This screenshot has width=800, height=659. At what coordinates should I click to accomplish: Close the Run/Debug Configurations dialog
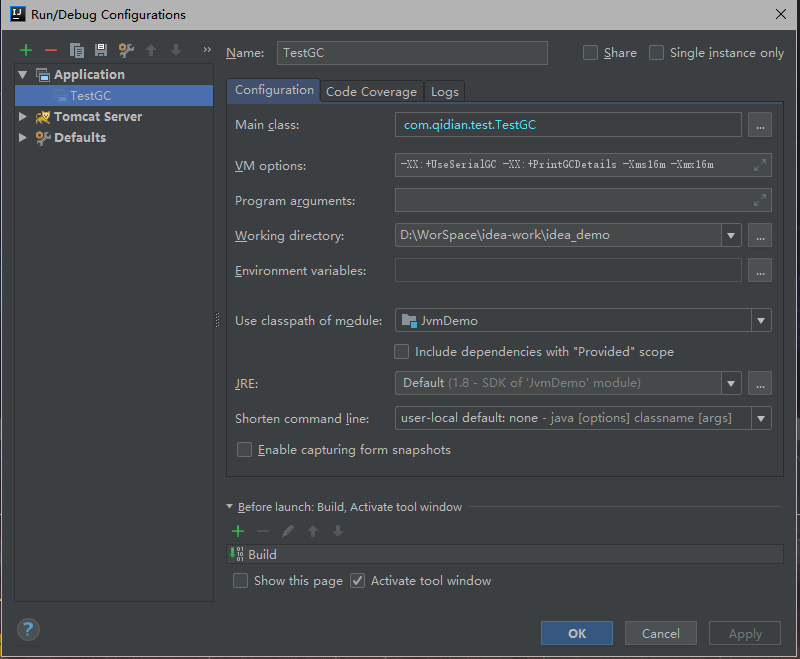tap(781, 14)
